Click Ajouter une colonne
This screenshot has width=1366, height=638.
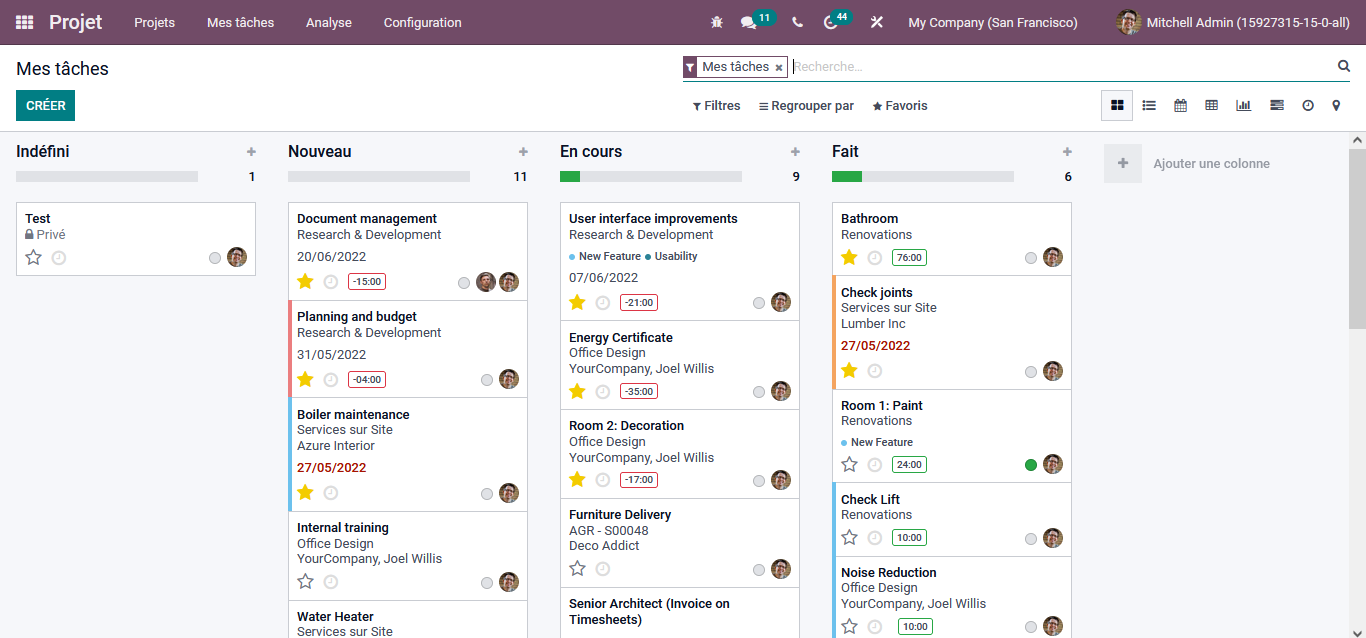(1187, 163)
